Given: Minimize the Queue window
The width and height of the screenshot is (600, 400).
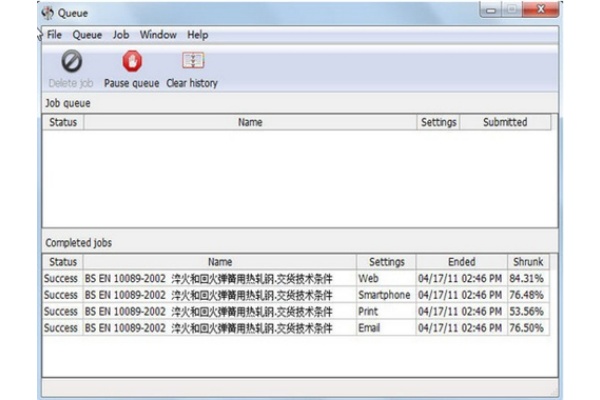Looking at the screenshot, I should point(491,10).
